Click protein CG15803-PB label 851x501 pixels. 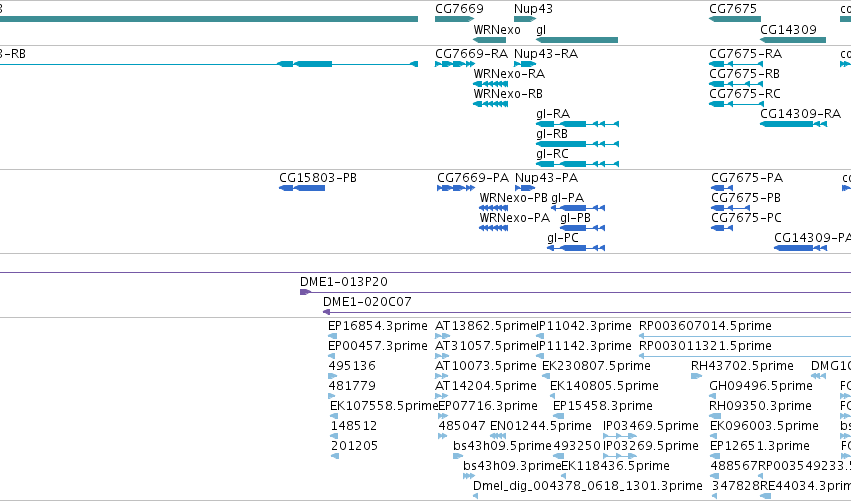pos(317,178)
